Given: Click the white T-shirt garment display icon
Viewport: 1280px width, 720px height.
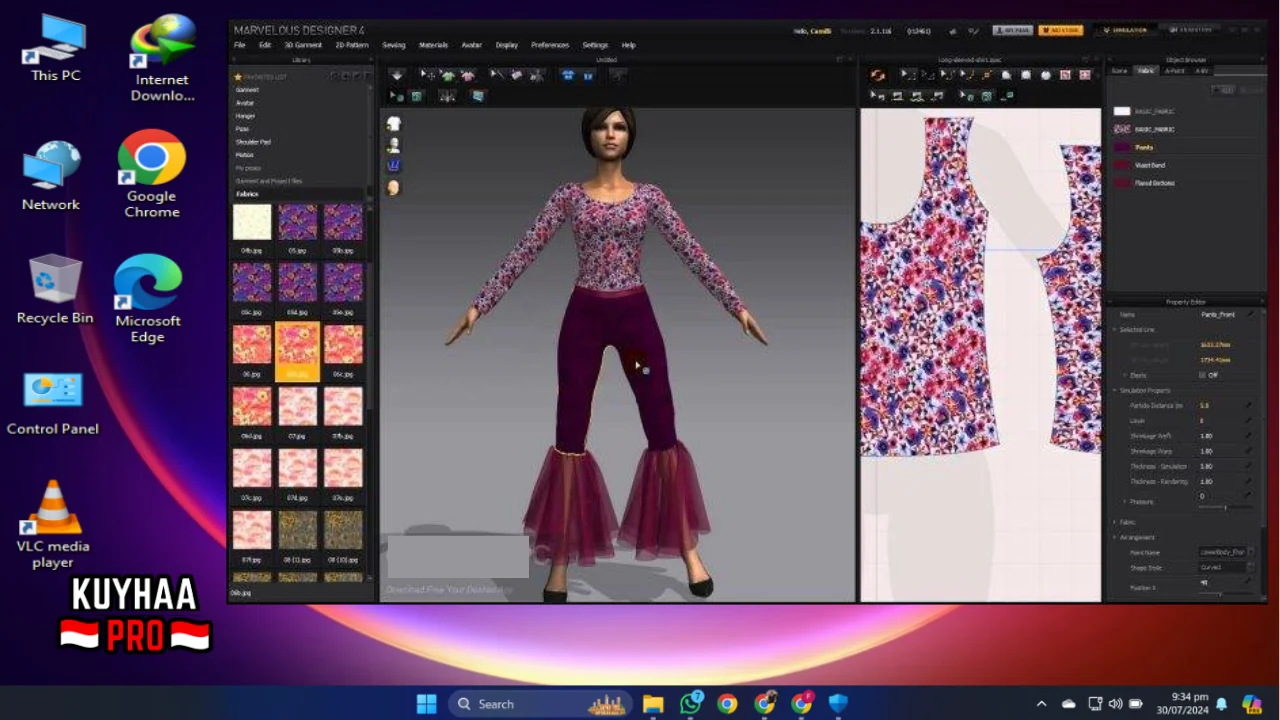Looking at the screenshot, I should 394,124.
